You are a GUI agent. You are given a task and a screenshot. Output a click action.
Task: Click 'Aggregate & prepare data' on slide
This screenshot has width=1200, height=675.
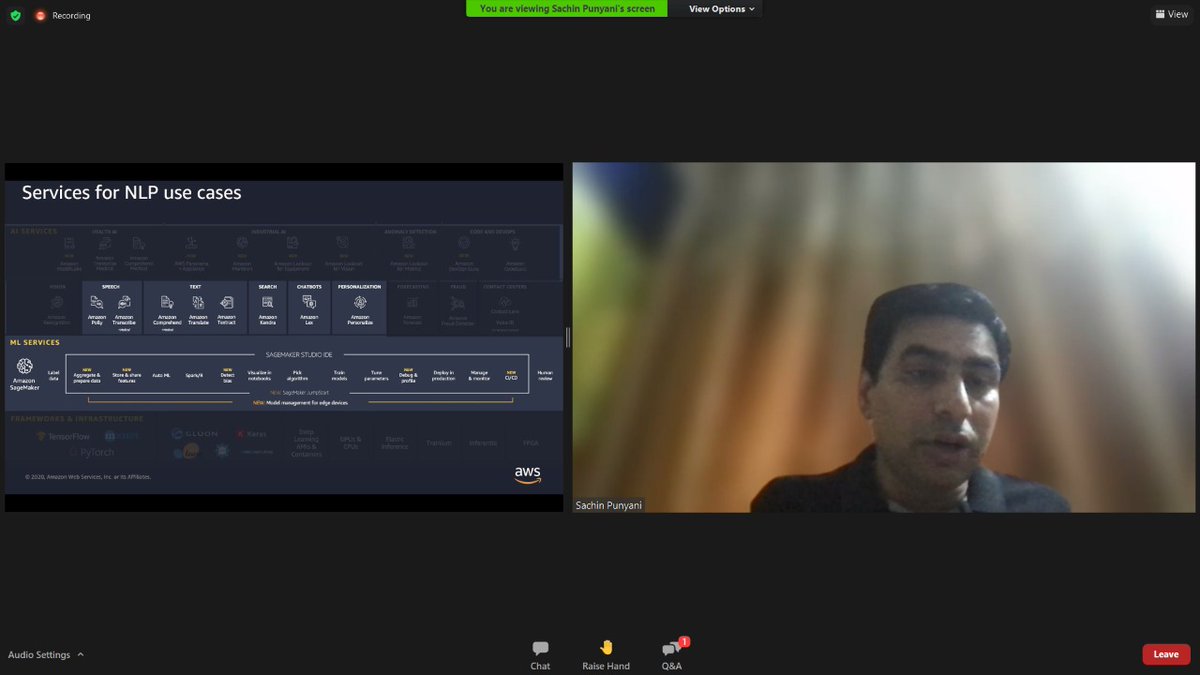point(87,376)
